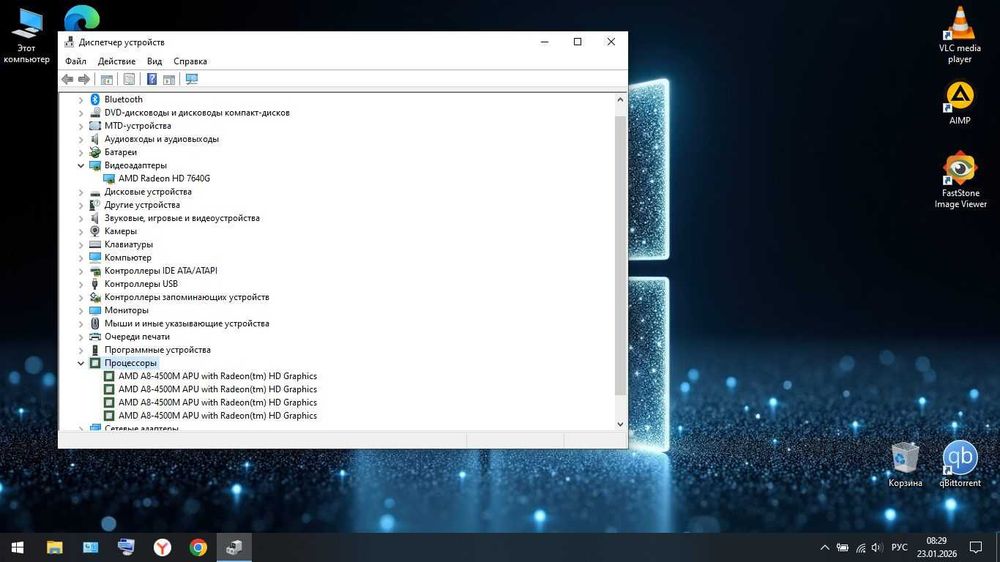The image size is (1000, 562).
Task: Select Контроллеры IDE ATA/ATAPI row
Action: click(x=161, y=270)
